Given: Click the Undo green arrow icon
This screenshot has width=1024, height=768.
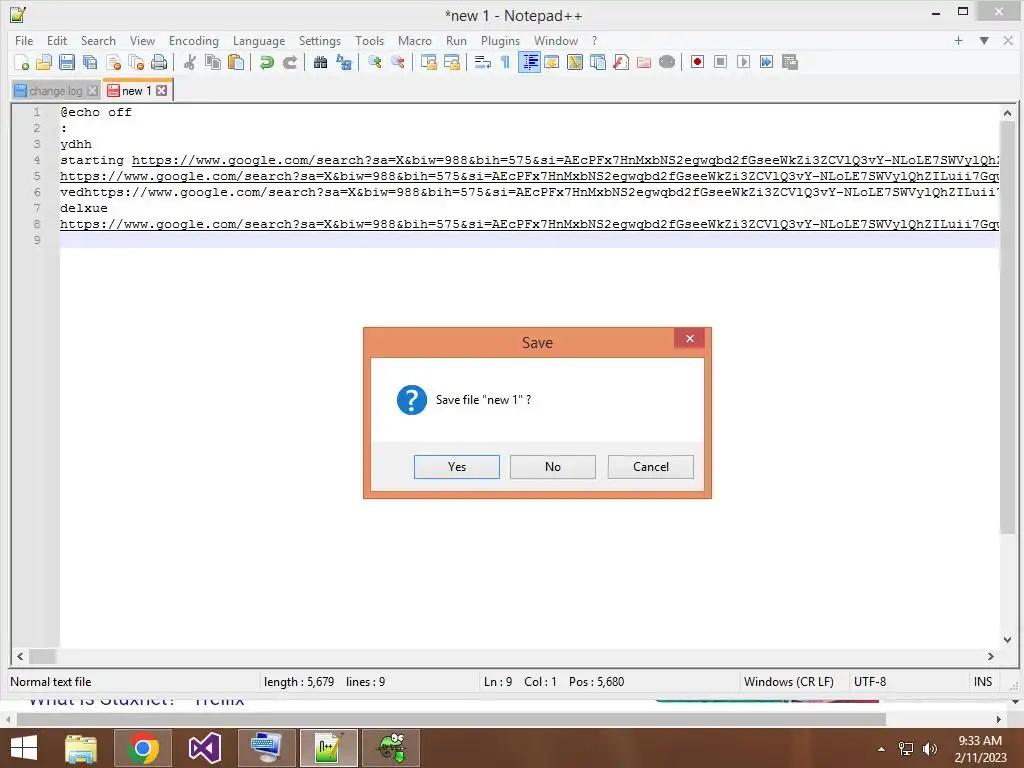Looking at the screenshot, I should point(266,62).
